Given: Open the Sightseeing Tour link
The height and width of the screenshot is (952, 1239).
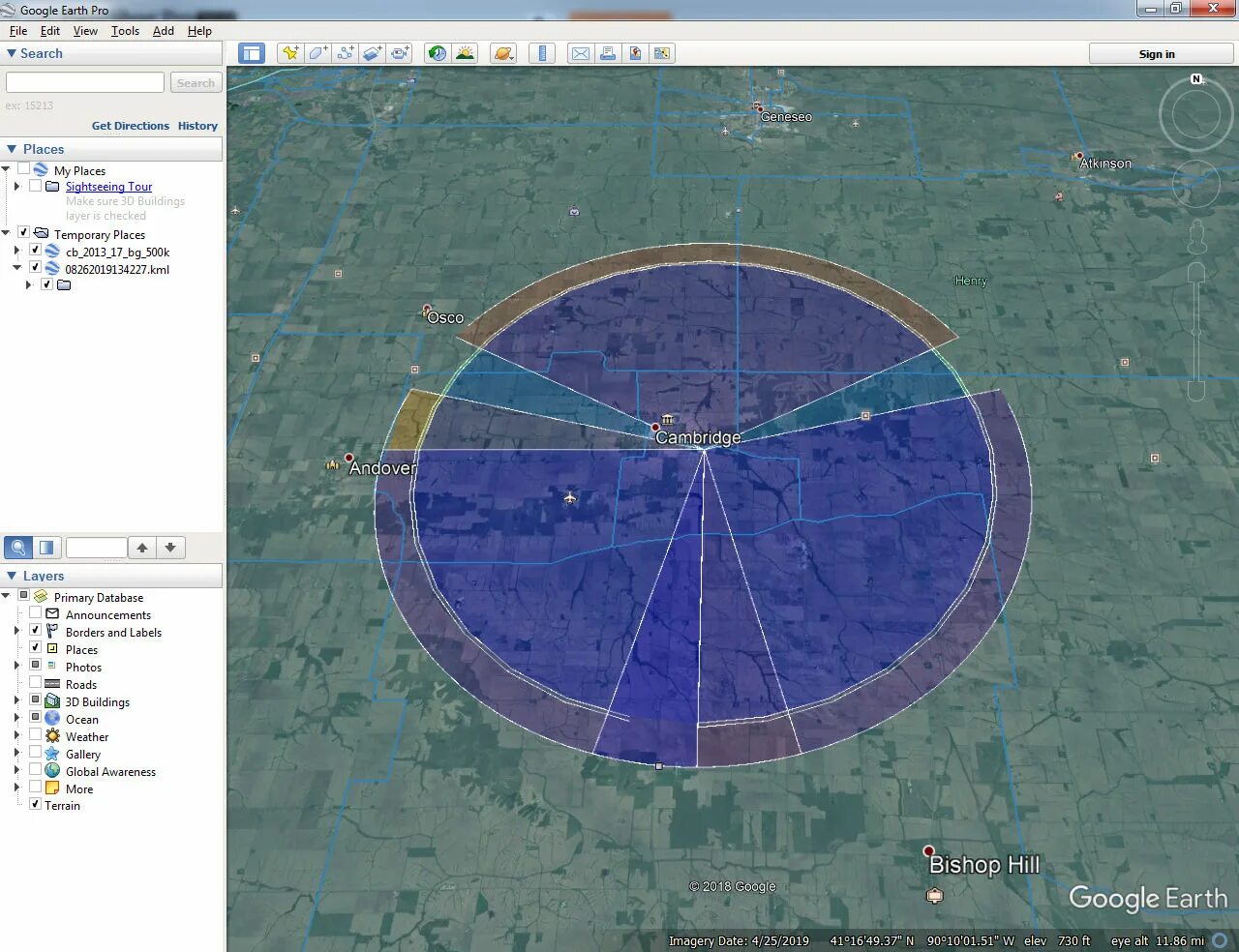Looking at the screenshot, I should [108, 187].
